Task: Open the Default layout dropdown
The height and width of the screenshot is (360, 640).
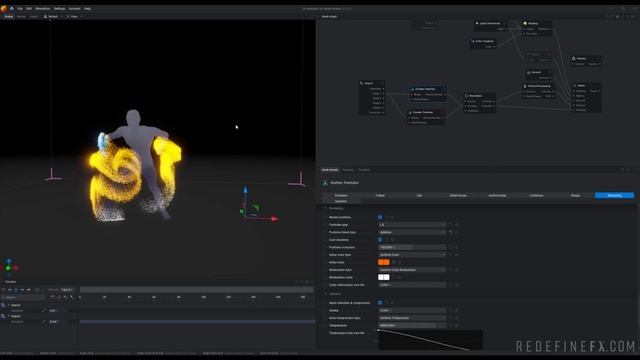Action: coord(52,17)
